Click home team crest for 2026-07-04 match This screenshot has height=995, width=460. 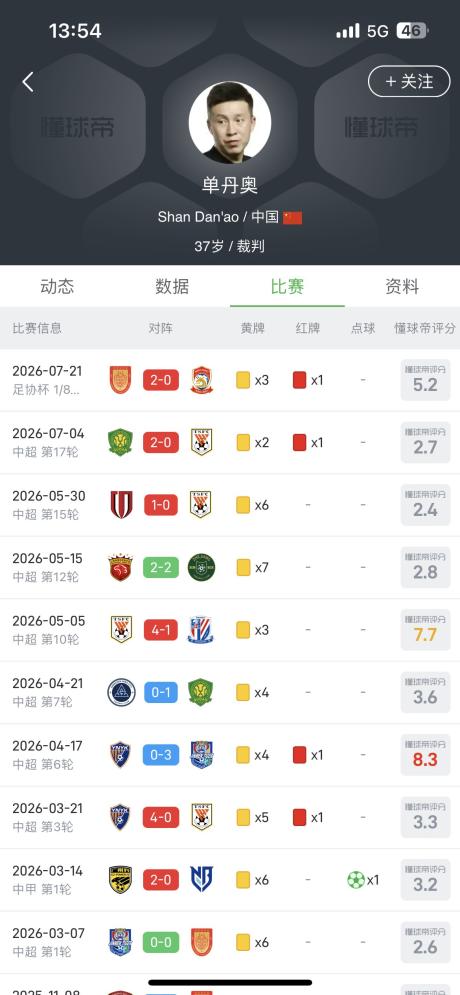click(x=121, y=442)
